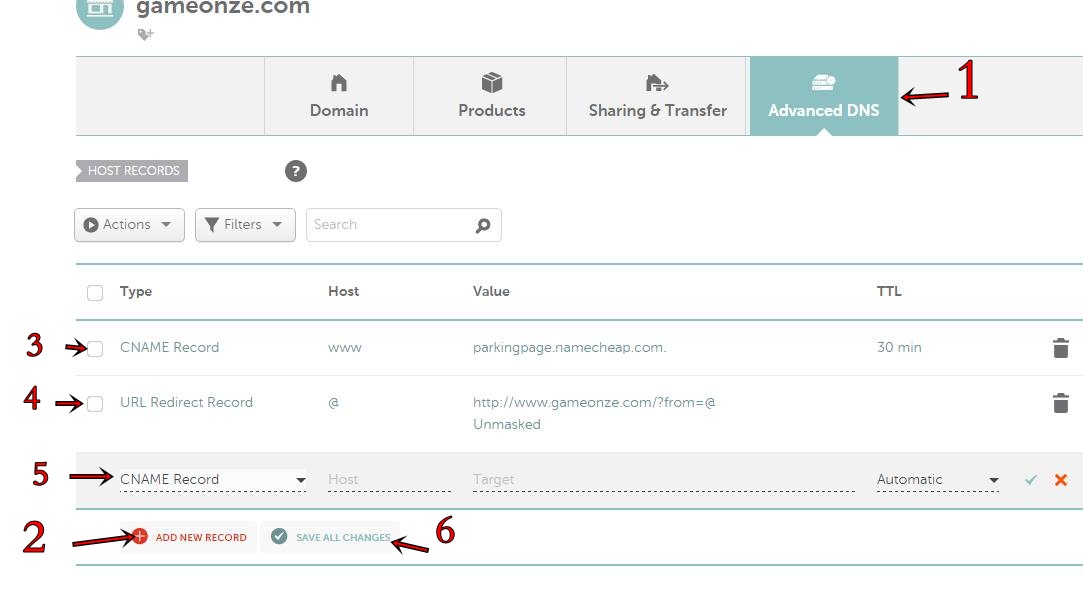Click the search magnifier icon

(483, 225)
